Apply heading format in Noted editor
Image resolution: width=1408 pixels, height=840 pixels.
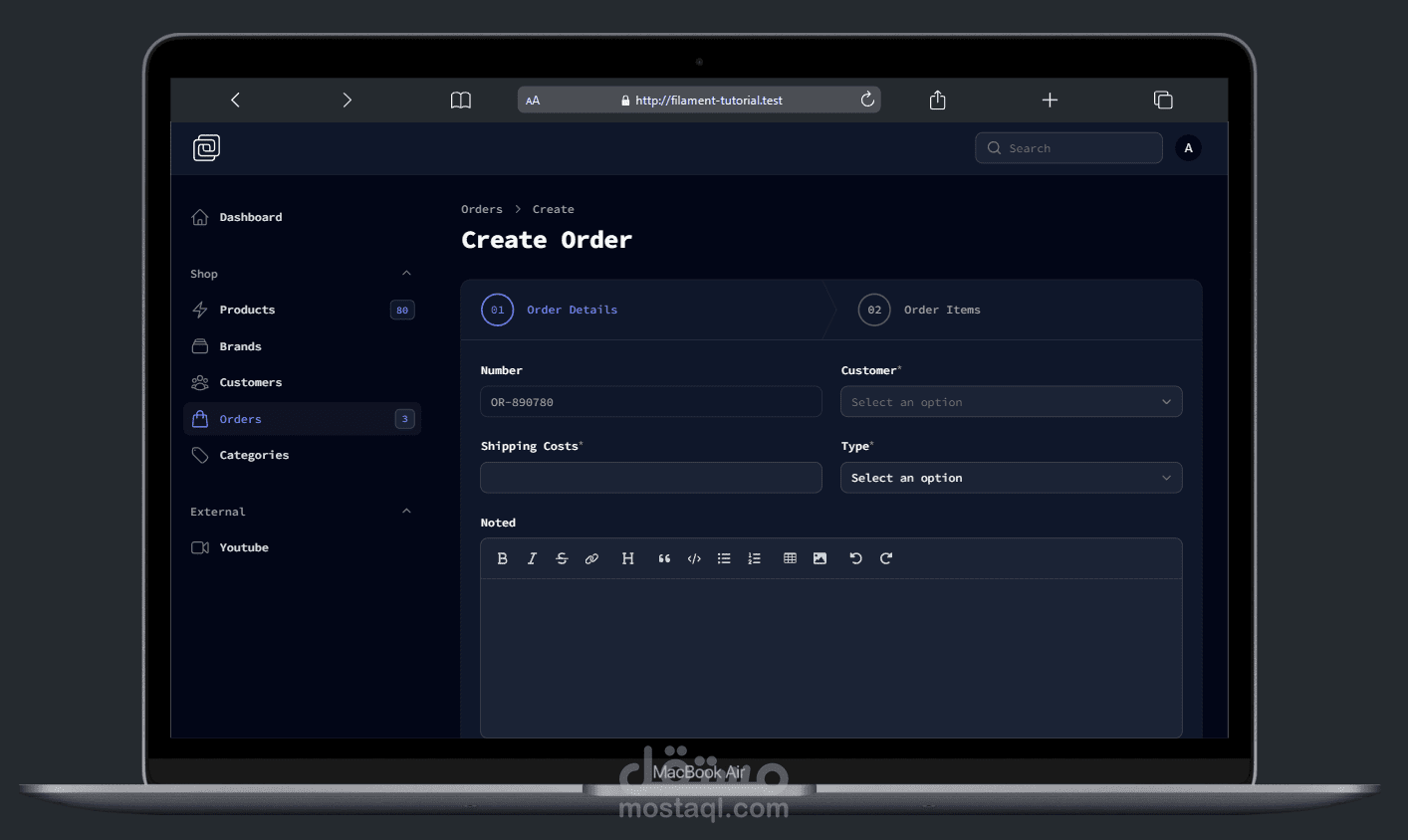point(627,558)
